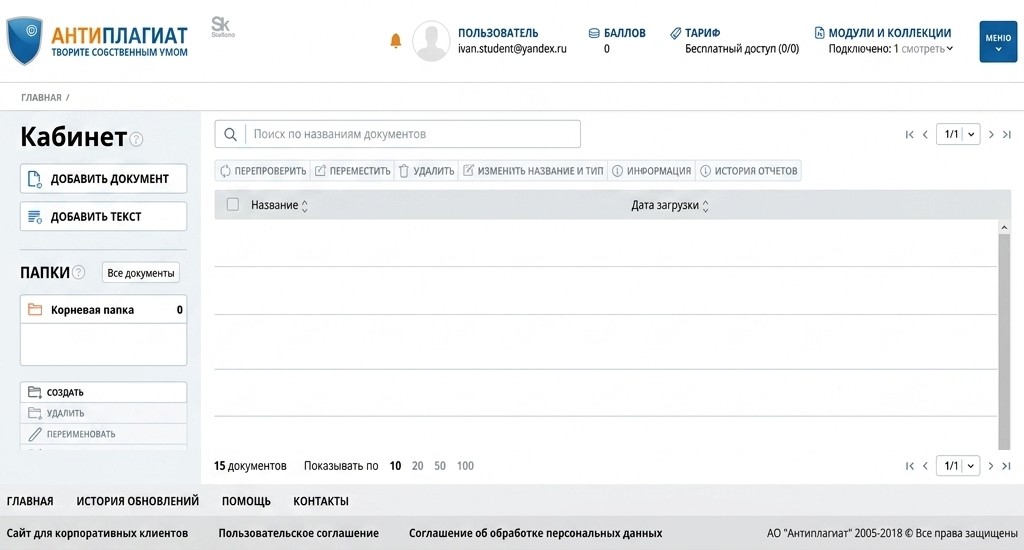1024x550 pixels.
Task: Click УДАЛИТЬ folder button in sidebar
Action: [103, 413]
